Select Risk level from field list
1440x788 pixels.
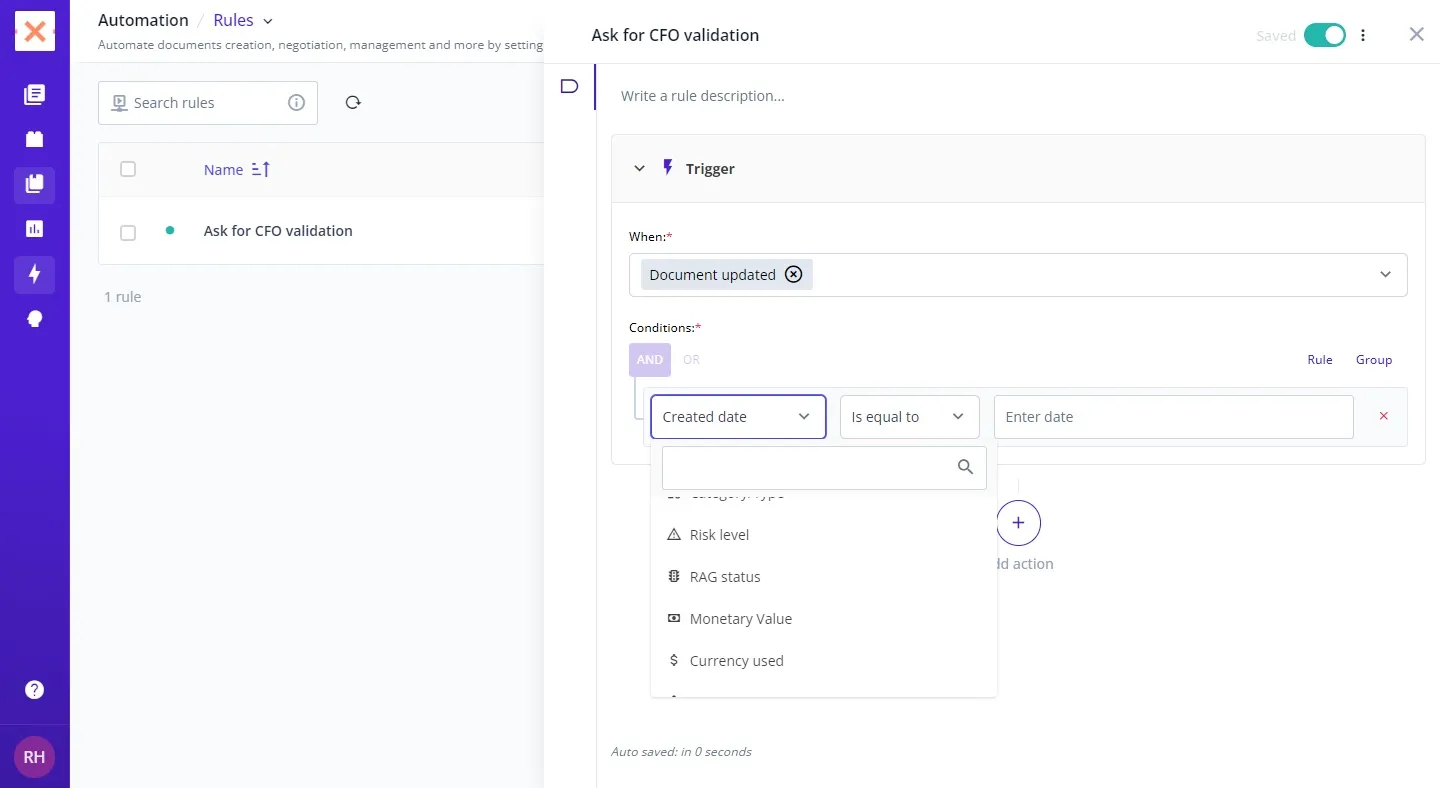[719, 535]
